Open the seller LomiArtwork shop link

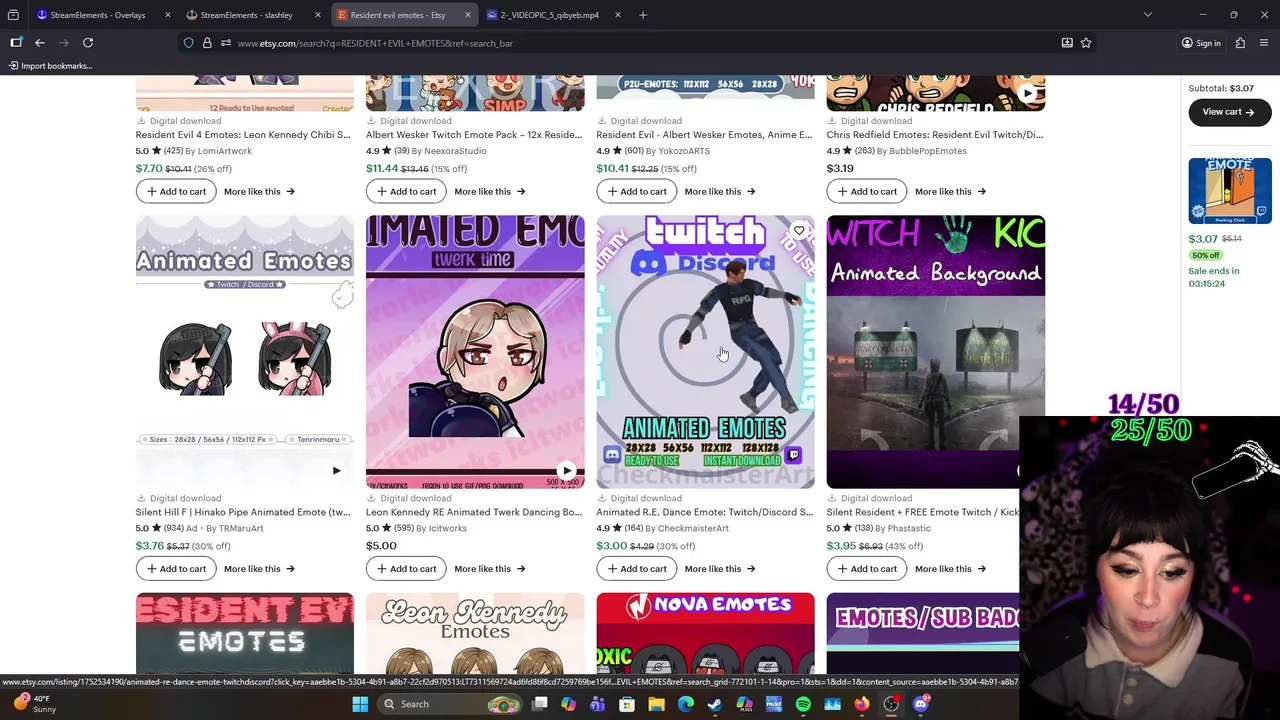click(x=225, y=151)
